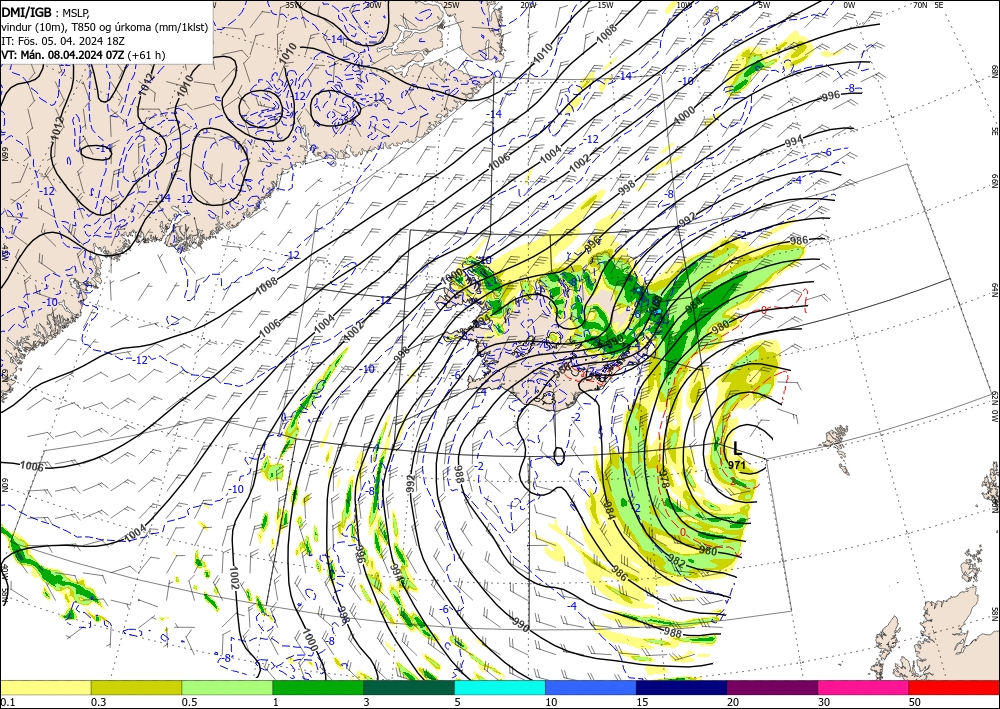Image resolution: width=1000 pixels, height=709 pixels.
Task: Select the green 1–3 mm legend segment
Action: tap(318, 687)
